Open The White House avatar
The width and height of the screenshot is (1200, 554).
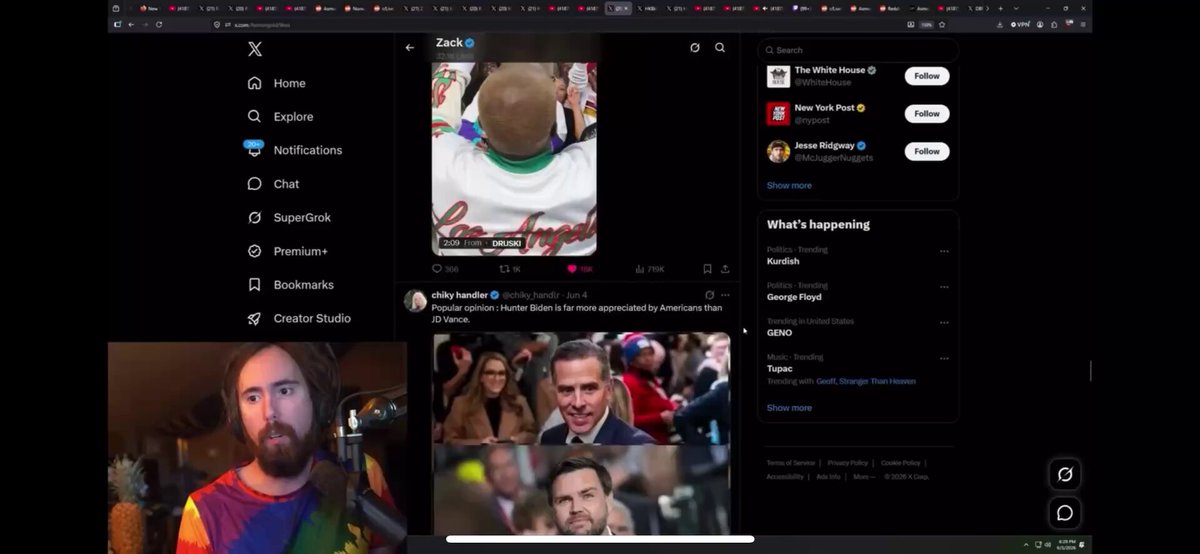(778, 76)
